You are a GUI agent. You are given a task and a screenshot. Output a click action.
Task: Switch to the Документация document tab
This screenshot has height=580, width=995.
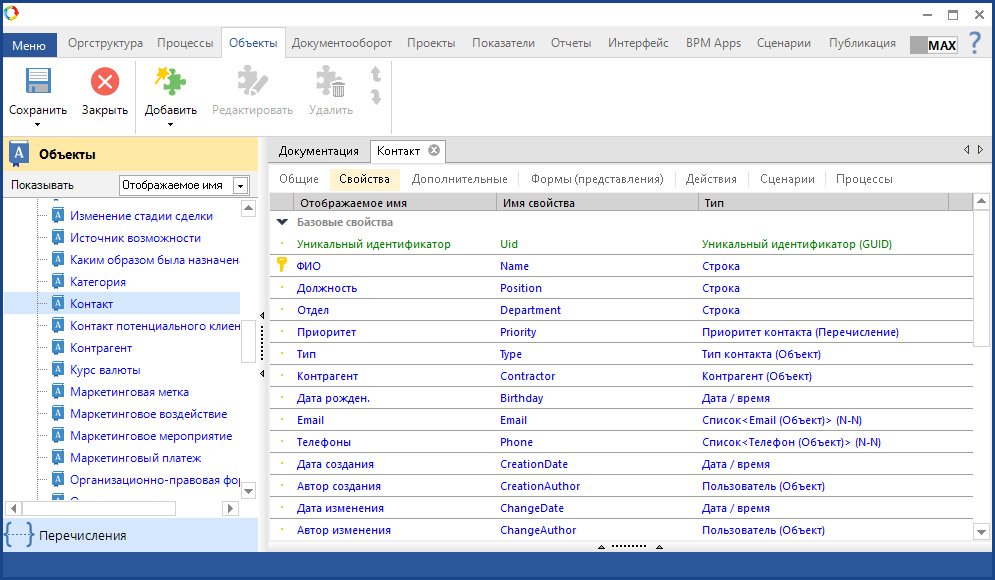tap(318, 151)
